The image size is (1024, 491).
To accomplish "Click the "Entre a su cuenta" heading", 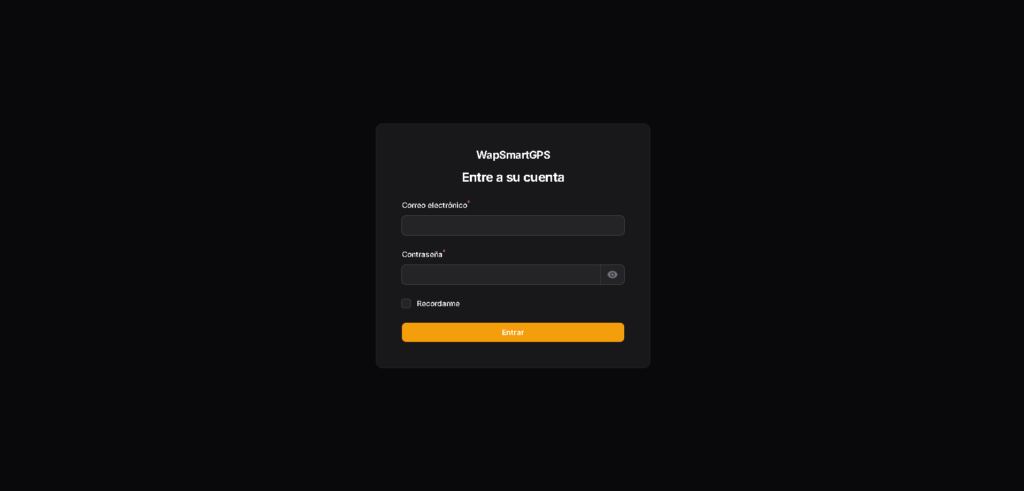I will point(513,178).
